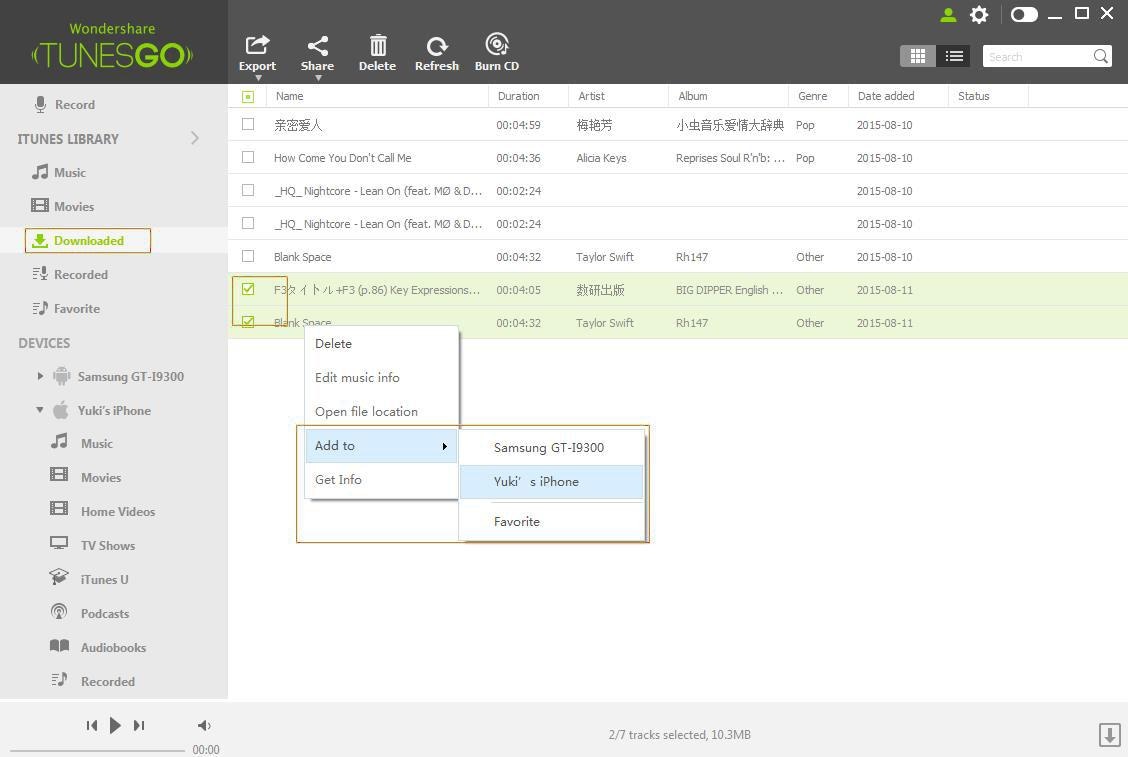Click the playback progress slider
Screen dimensions: 1128x757
[x=97, y=751]
